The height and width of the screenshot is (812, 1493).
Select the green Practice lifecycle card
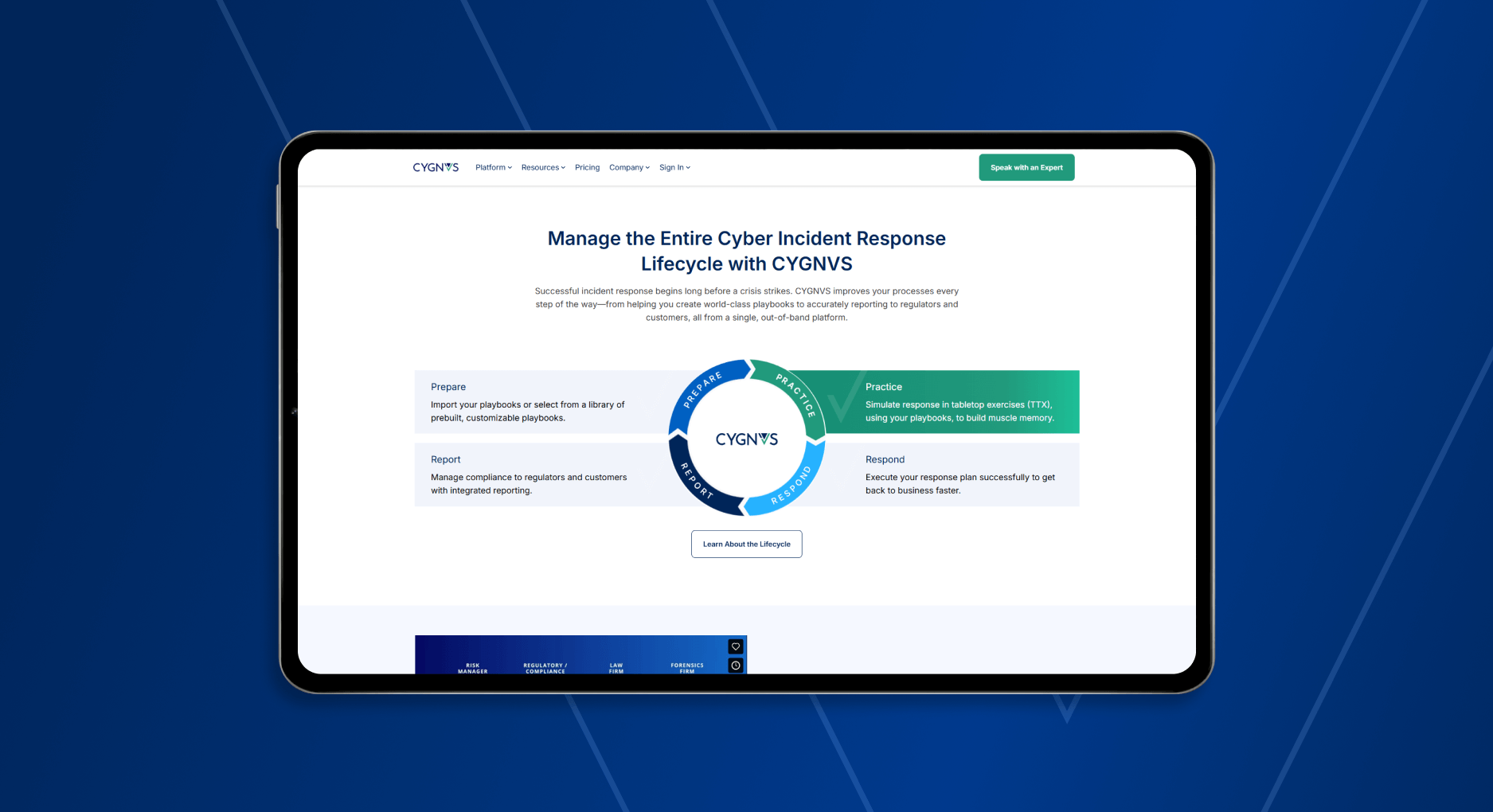point(960,402)
